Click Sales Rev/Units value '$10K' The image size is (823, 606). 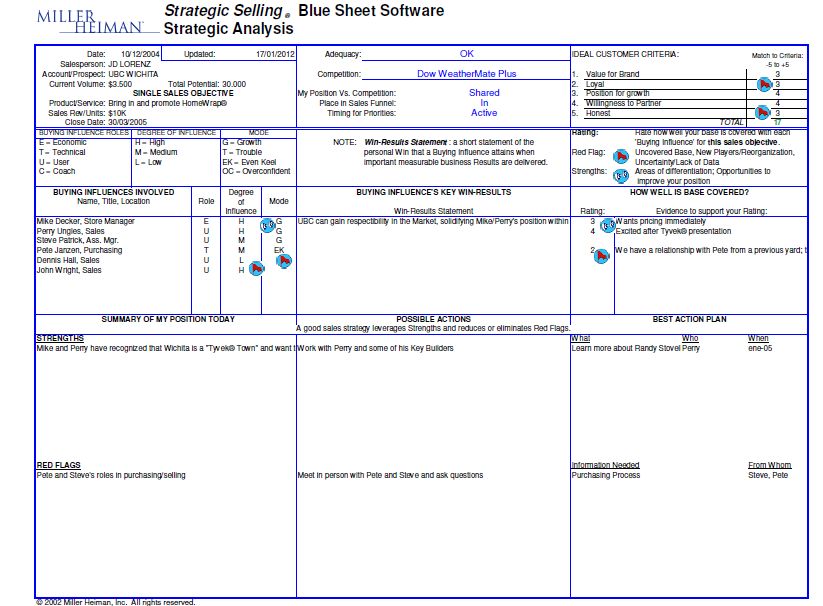(x=117, y=113)
